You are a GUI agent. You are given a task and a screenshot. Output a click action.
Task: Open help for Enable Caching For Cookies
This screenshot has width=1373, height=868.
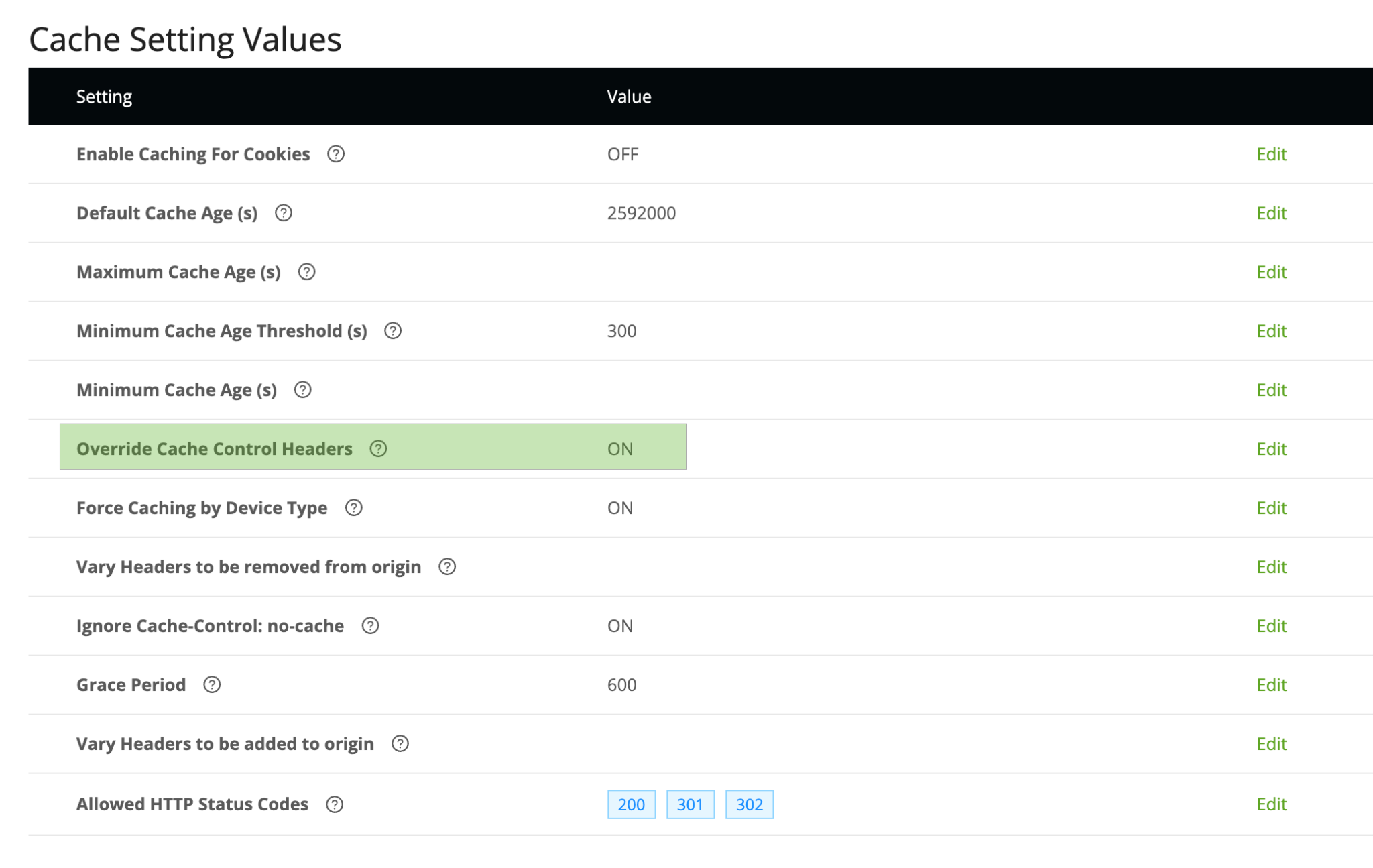tap(336, 154)
